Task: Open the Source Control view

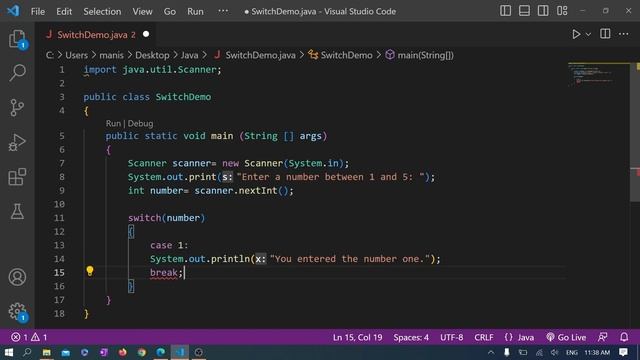Action: tap(17, 108)
